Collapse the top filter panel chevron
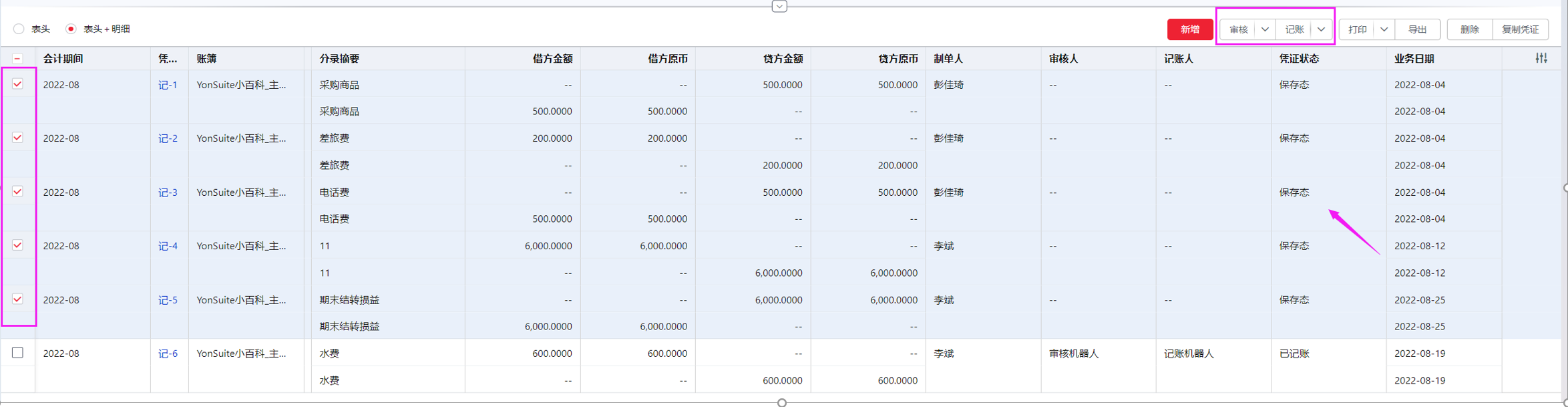 tap(779, 6)
